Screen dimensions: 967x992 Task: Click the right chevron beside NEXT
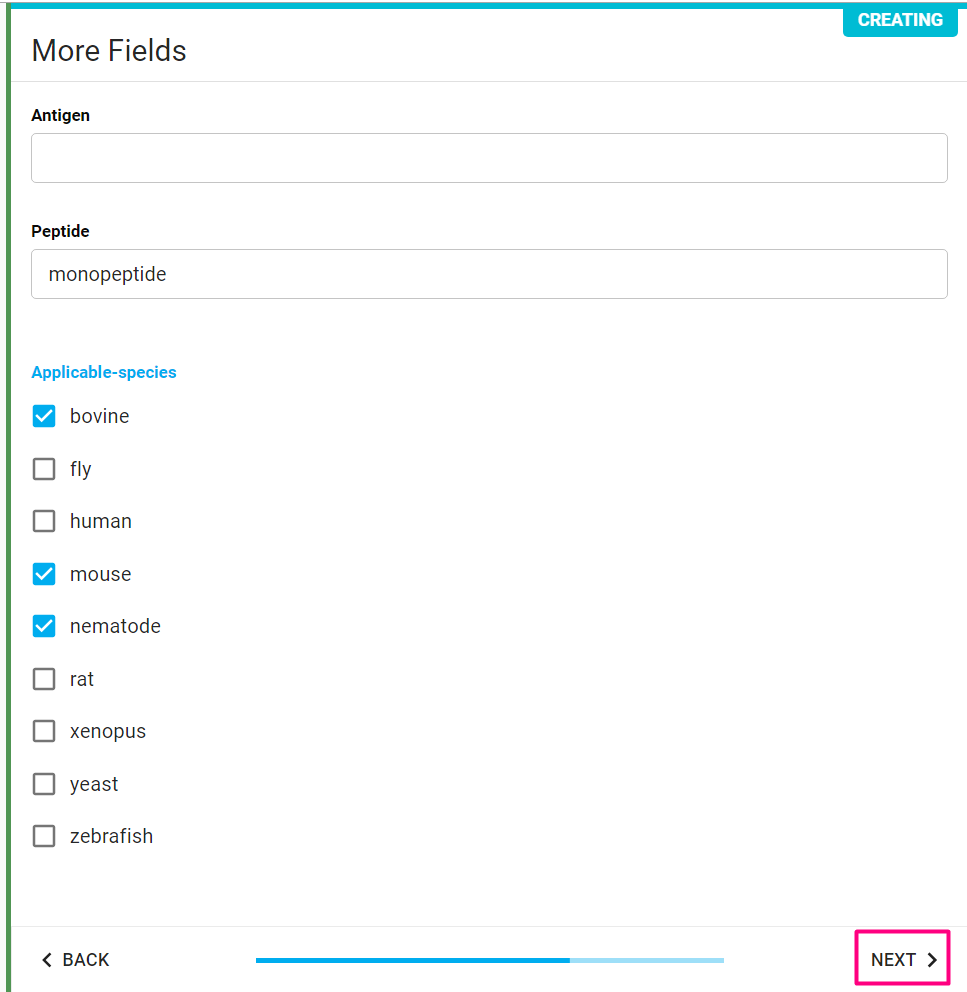click(932, 960)
